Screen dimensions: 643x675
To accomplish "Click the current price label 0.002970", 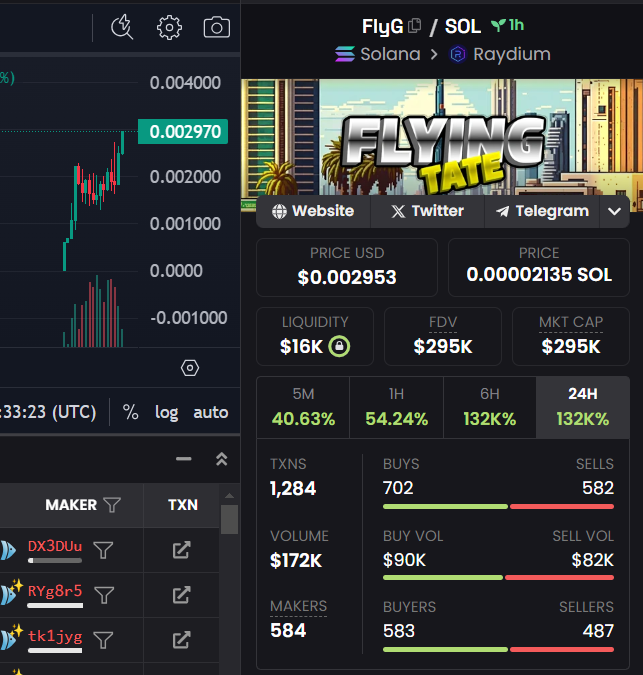I will click(x=183, y=132).
